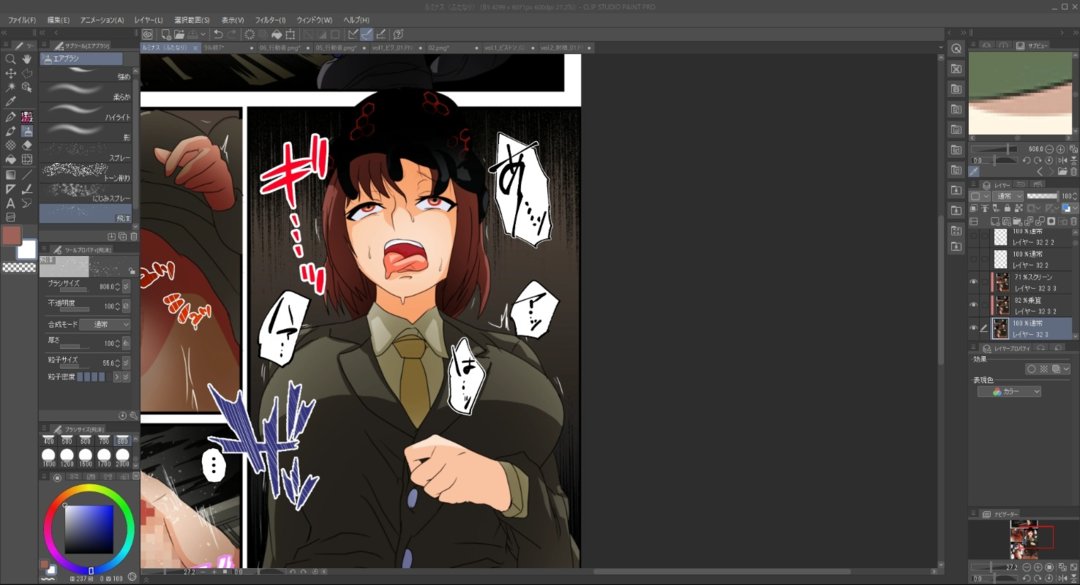This screenshot has height=585, width=1080.
Task: Open the 合成モード blending mode dropdown
Action: (105, 324)
